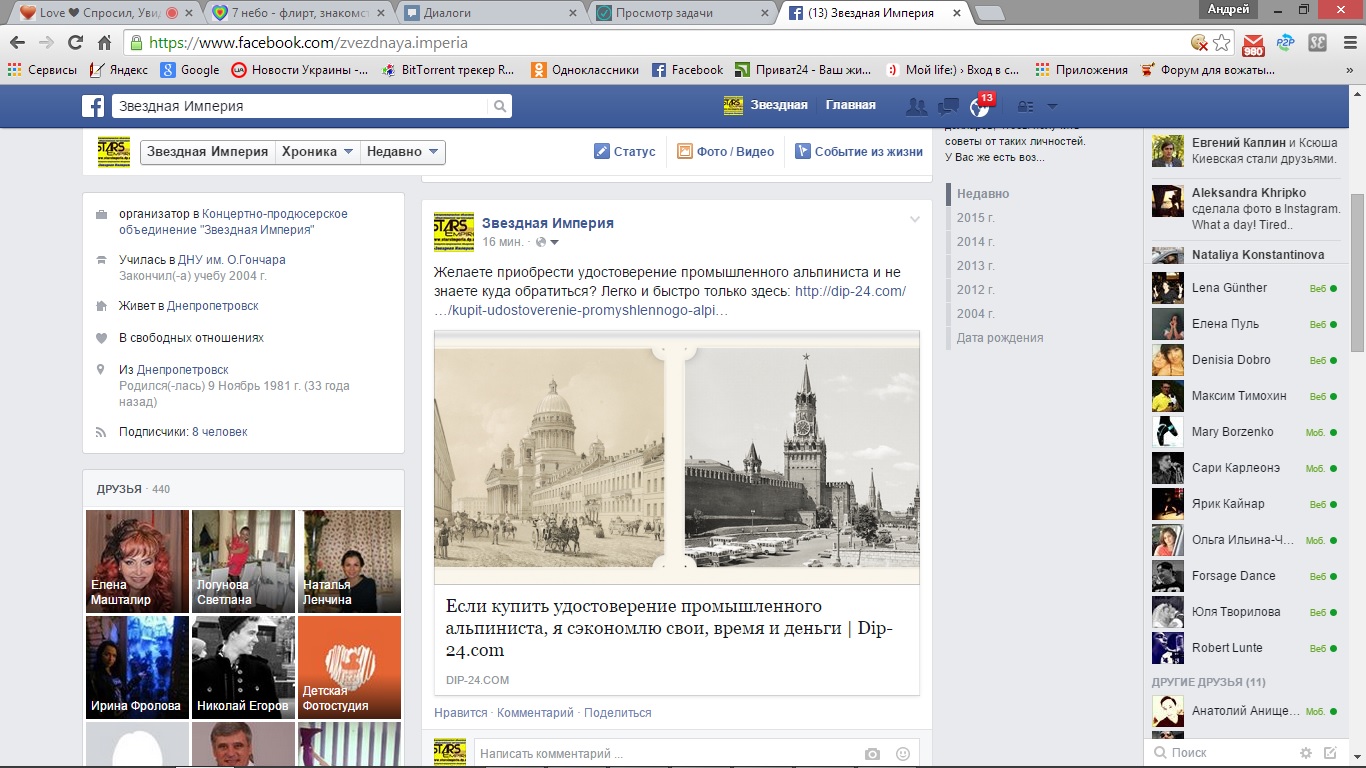Open chat settings gear icon
Screen dimensions: 1366x768
pos(1305,753)
